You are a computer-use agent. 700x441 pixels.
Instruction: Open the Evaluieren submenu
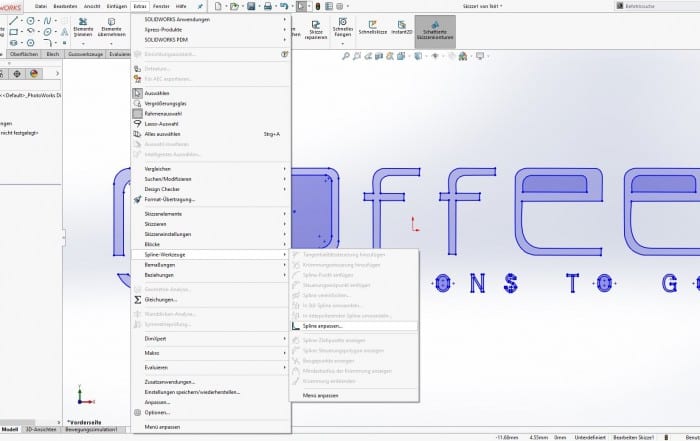211,367
